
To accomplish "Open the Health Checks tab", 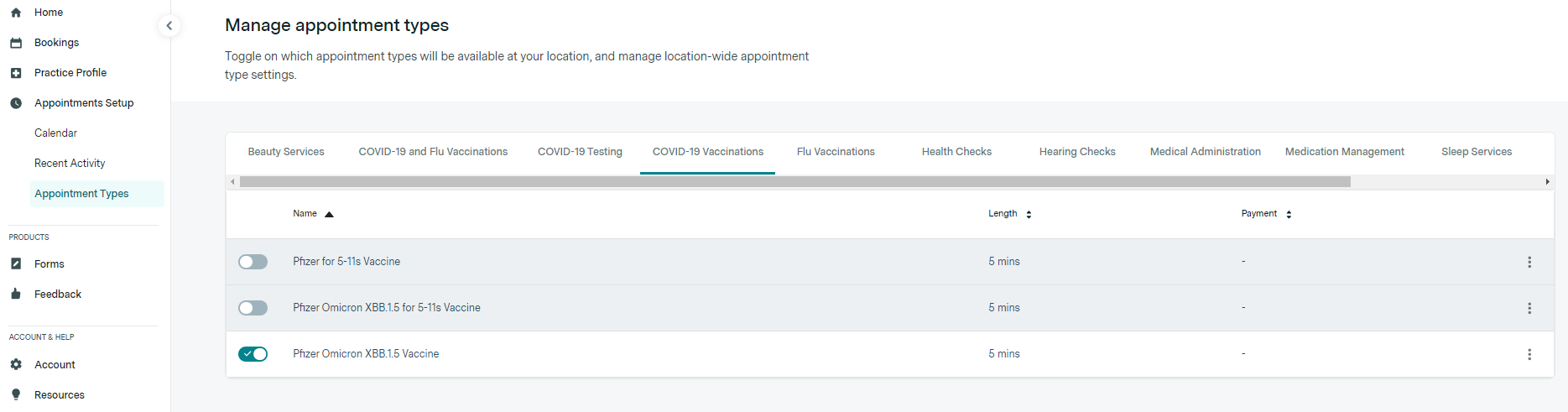I will [x=956, y=152].
